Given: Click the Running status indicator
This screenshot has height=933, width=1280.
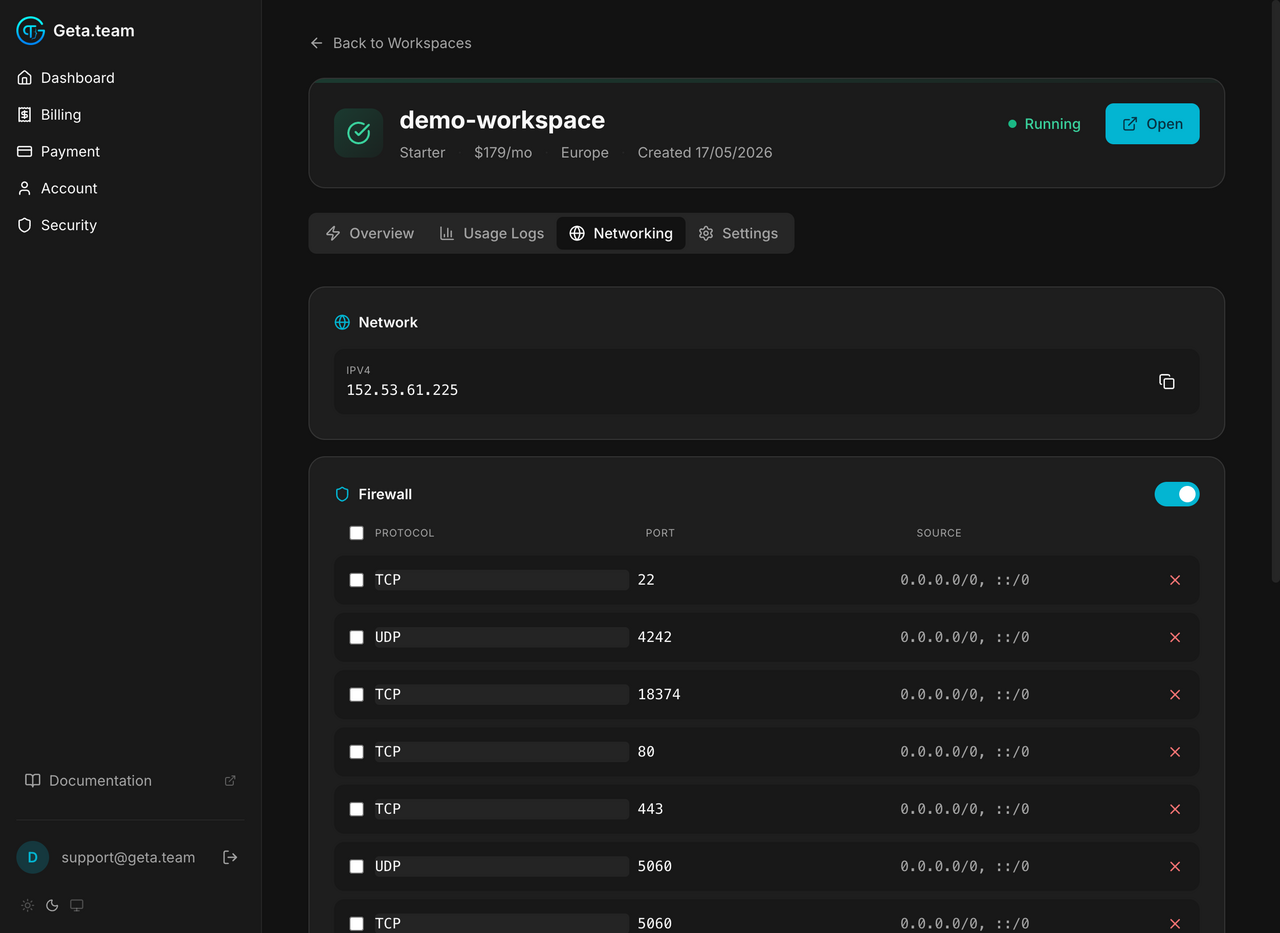Looking at the screenshot, I should coord(1044,124).
